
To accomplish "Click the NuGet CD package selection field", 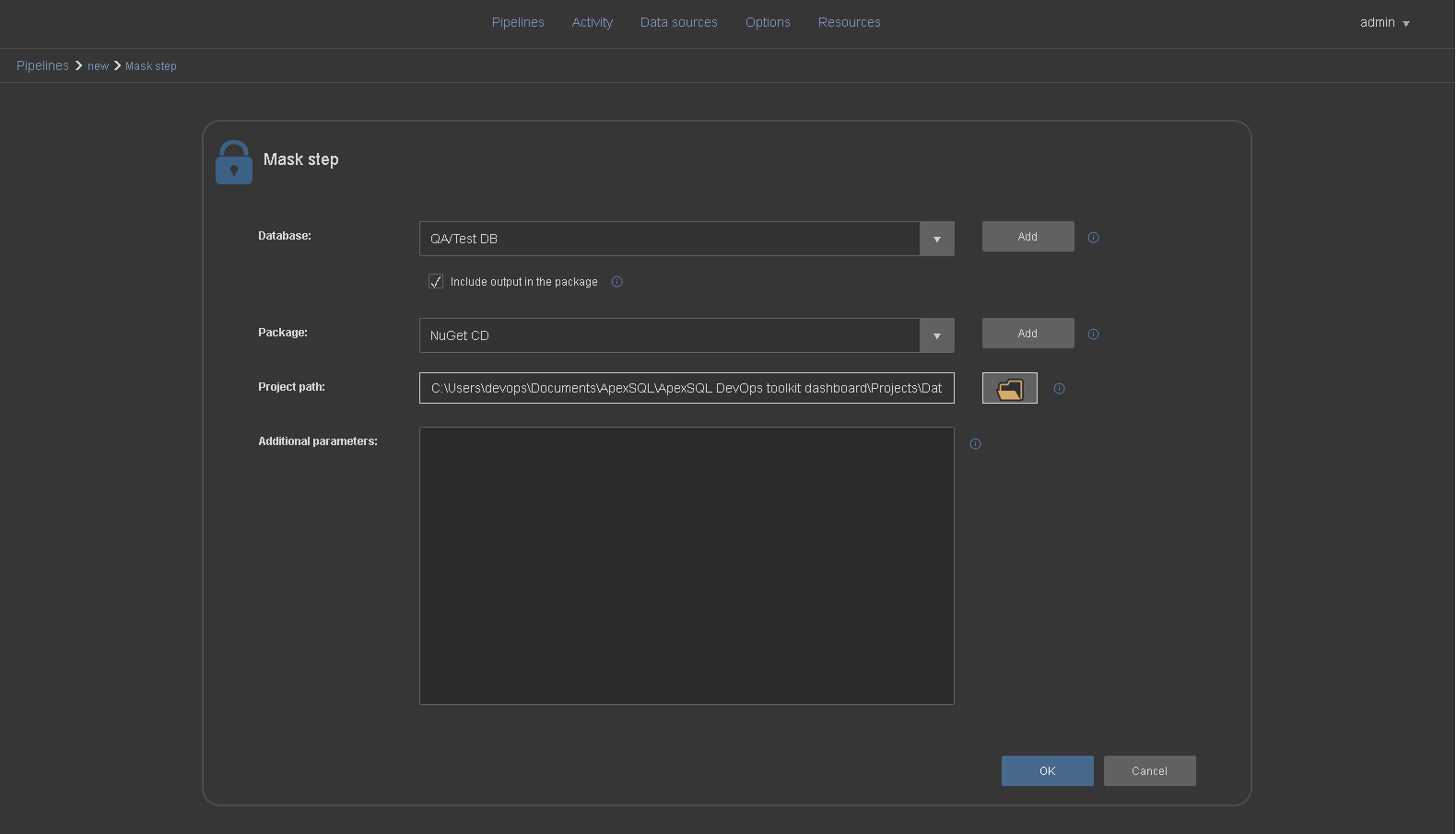I will 670,335.
